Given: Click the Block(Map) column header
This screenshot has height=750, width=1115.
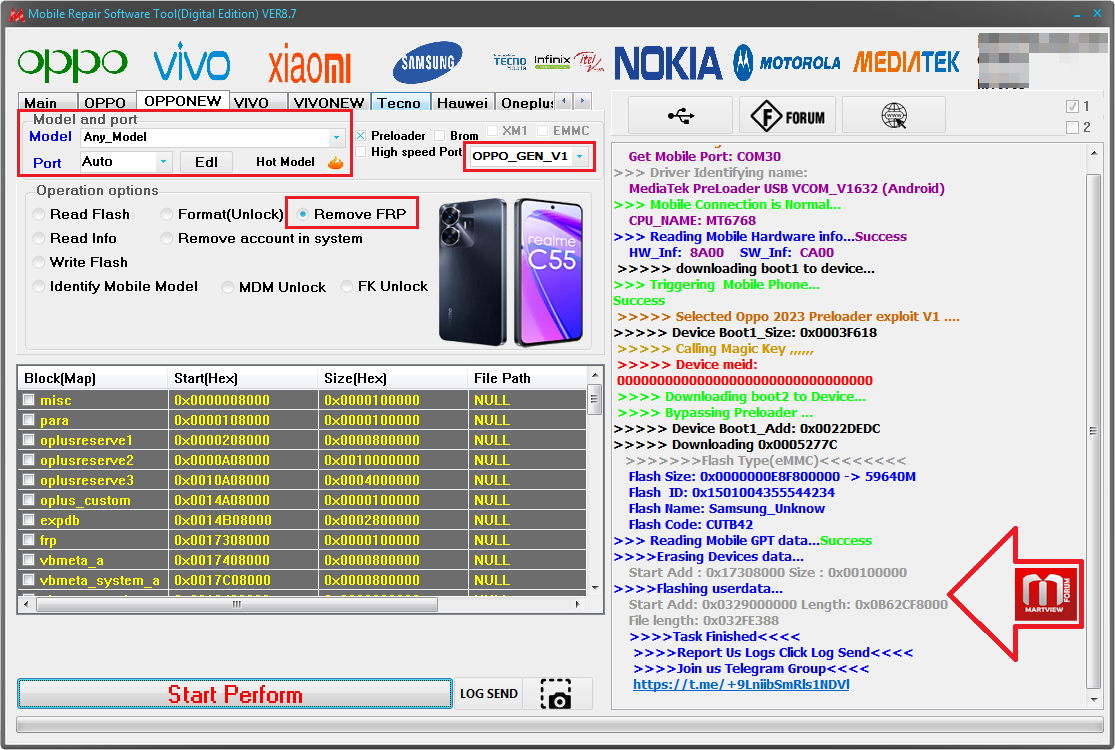Looking at the screenshot, I should pos(92,378).
